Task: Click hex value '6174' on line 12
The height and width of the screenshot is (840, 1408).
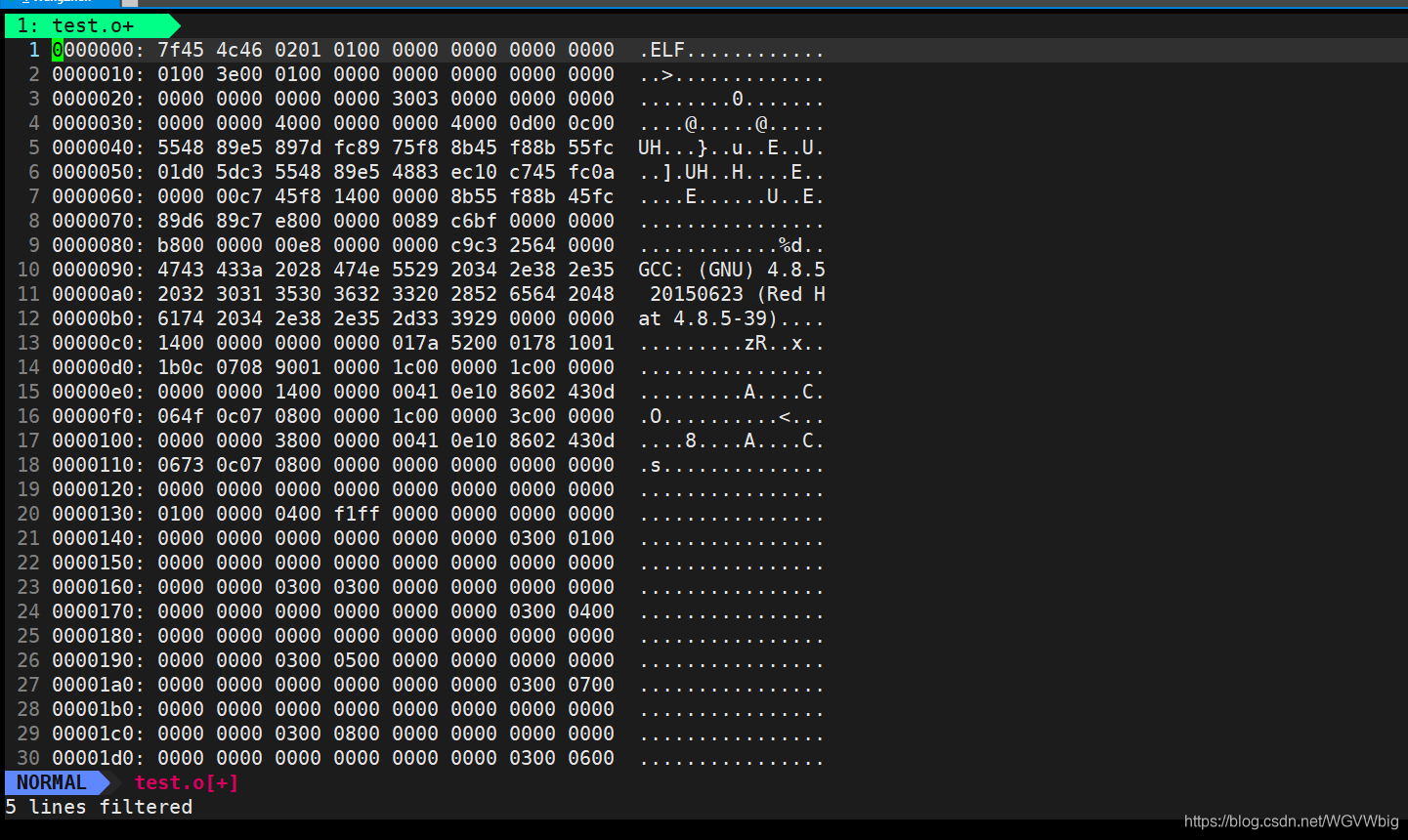Action: coord(181,318)
